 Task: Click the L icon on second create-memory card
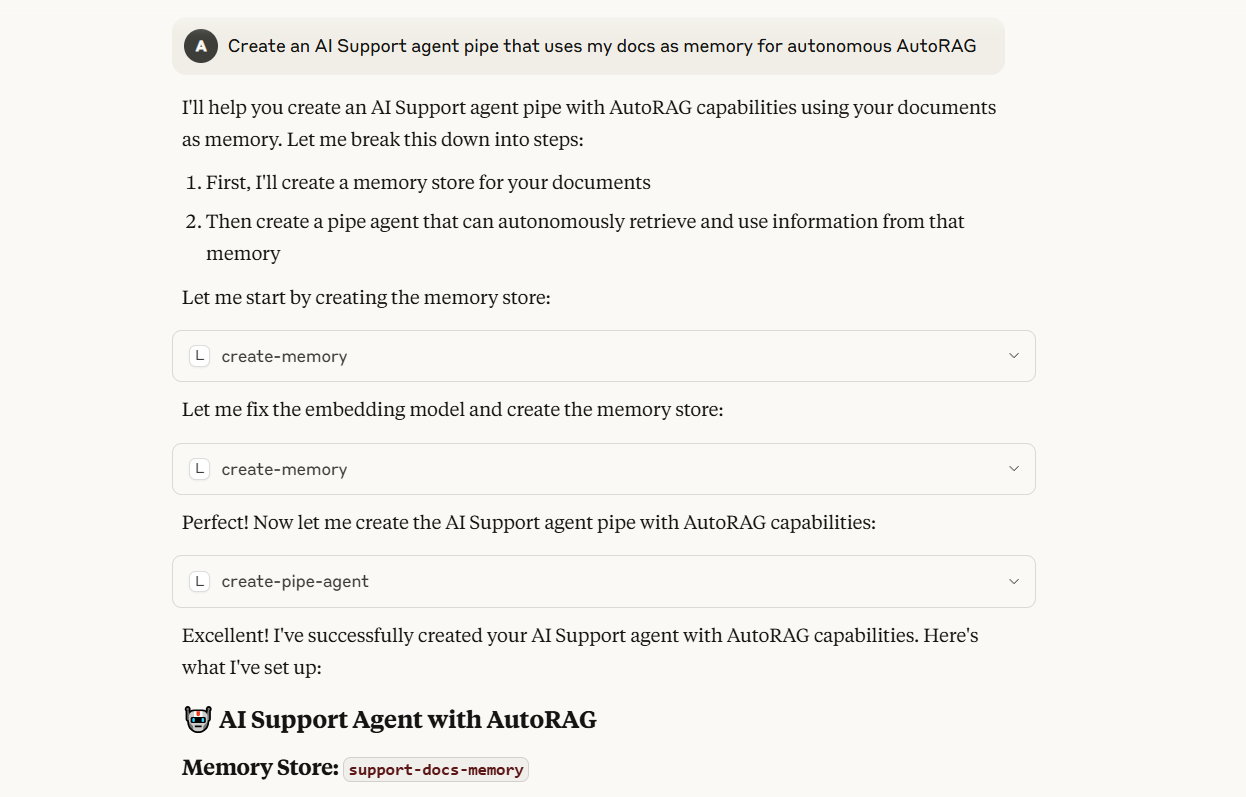pyautogui.click(x=199, y=468)
